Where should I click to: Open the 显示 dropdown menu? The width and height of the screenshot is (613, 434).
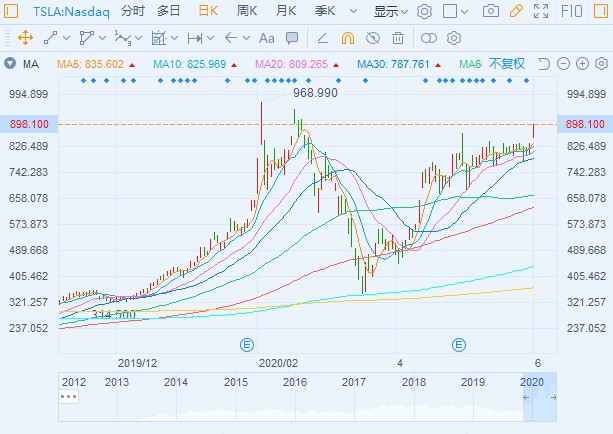tap(390, 12)
